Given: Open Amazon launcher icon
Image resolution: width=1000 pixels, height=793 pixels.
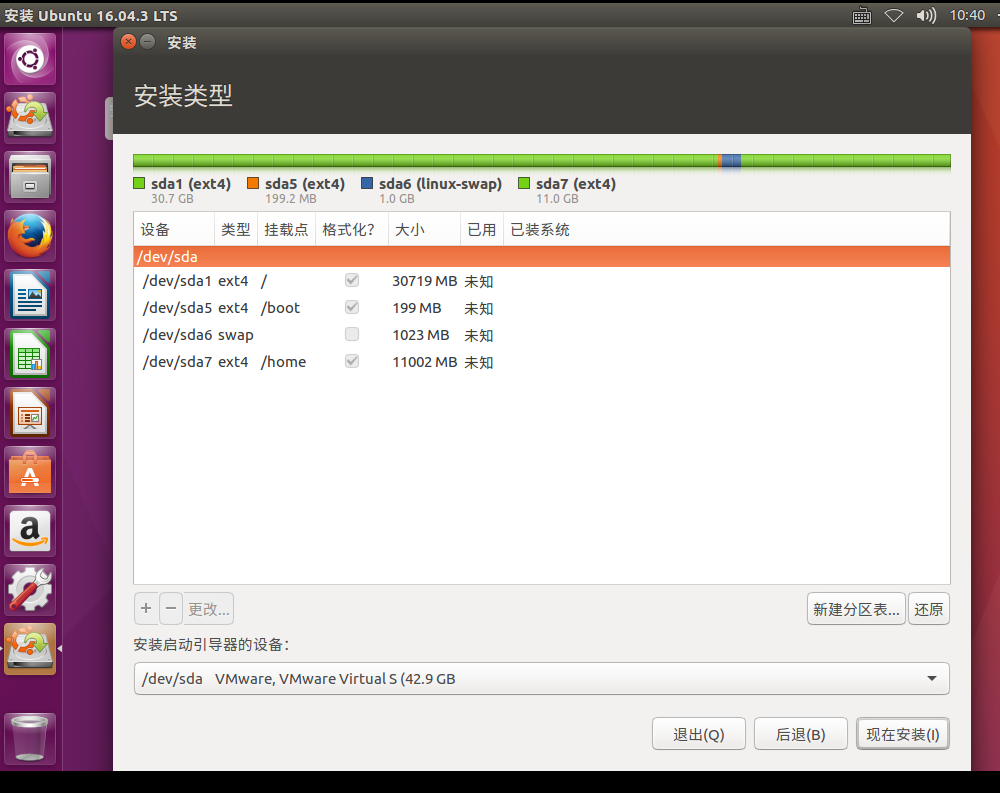Looking at the screenshot, I should point(30,531).
